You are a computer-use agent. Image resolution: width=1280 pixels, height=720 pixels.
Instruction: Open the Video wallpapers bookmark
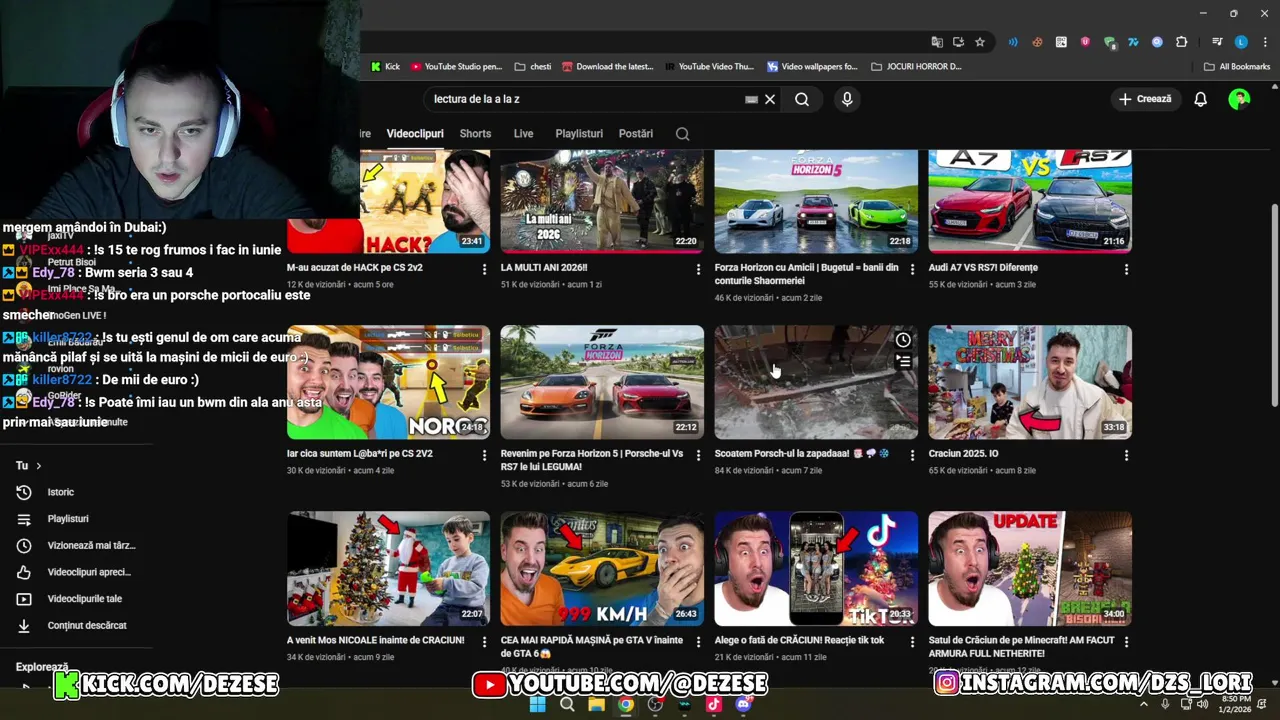click(x=812, y=67)
